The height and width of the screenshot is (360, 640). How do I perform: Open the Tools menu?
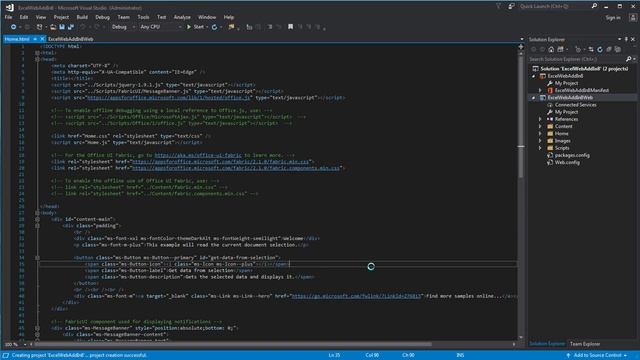(x=143, y=17)
